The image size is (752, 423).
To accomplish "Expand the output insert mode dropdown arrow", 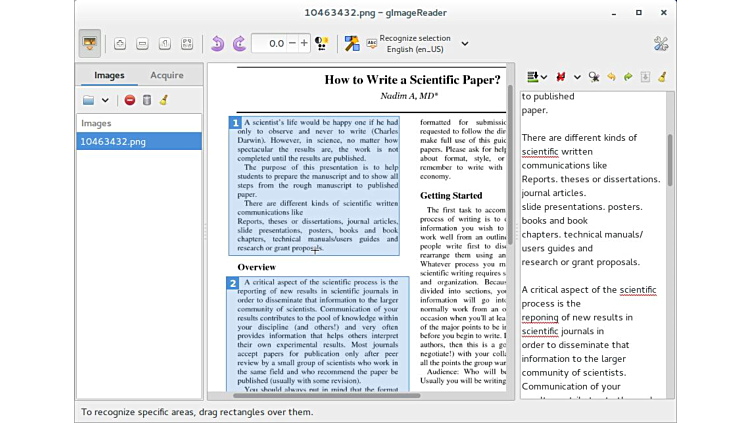I will point(544,77).
